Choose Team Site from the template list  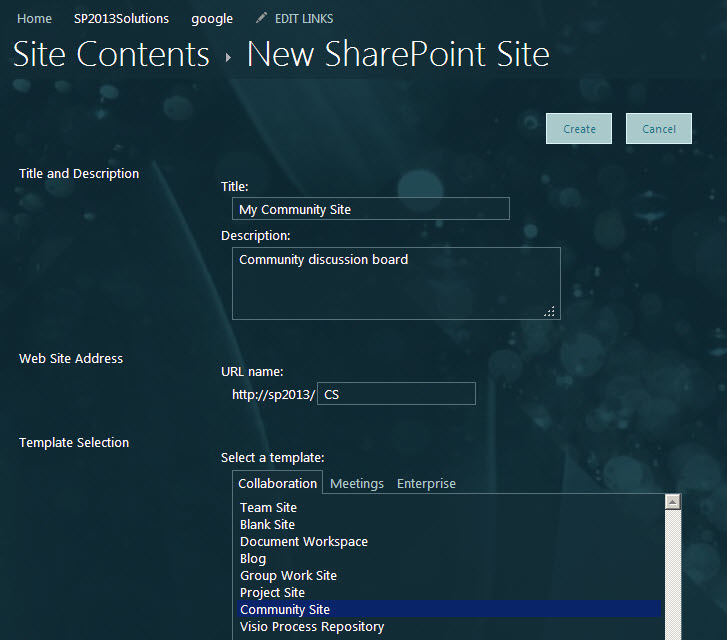[x=268, y=508]
